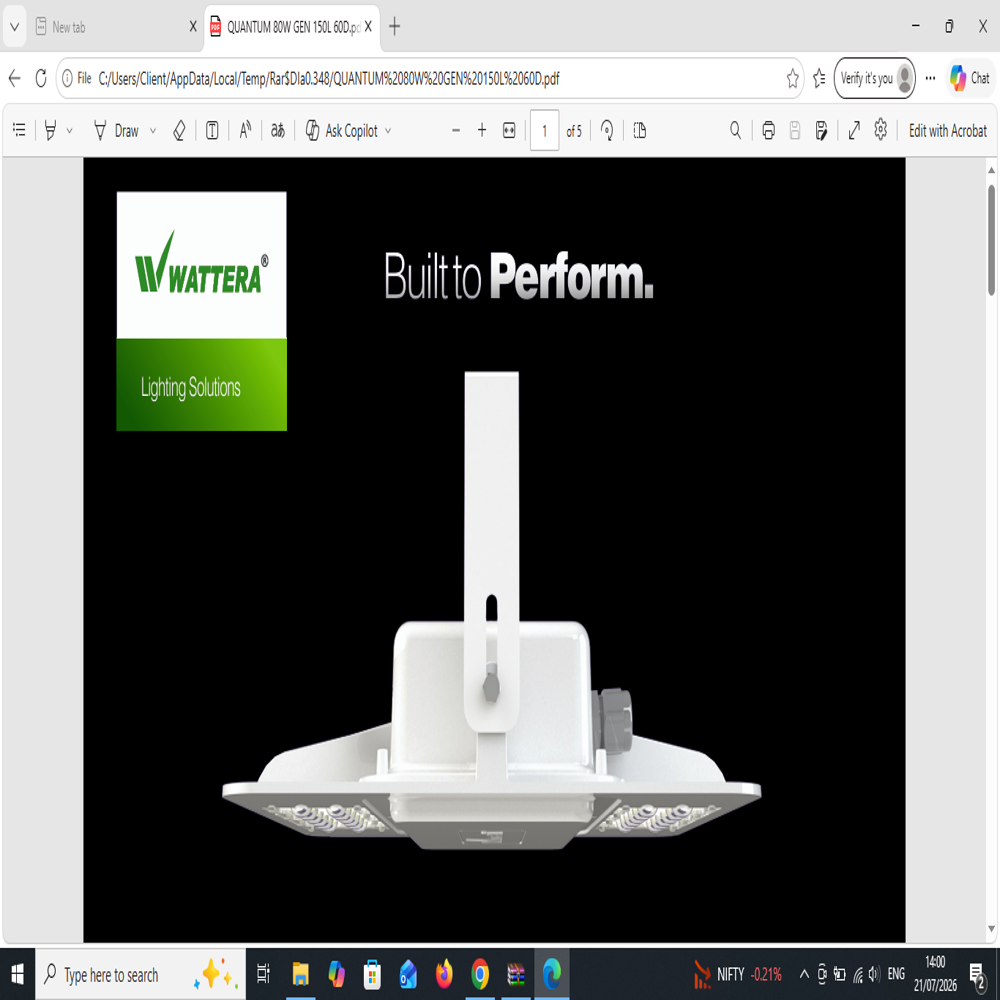This screenshot has height=1000, width=1000.
Task: Select the Highlight tool in PDF toolbar
Action: tap(50, 131)
